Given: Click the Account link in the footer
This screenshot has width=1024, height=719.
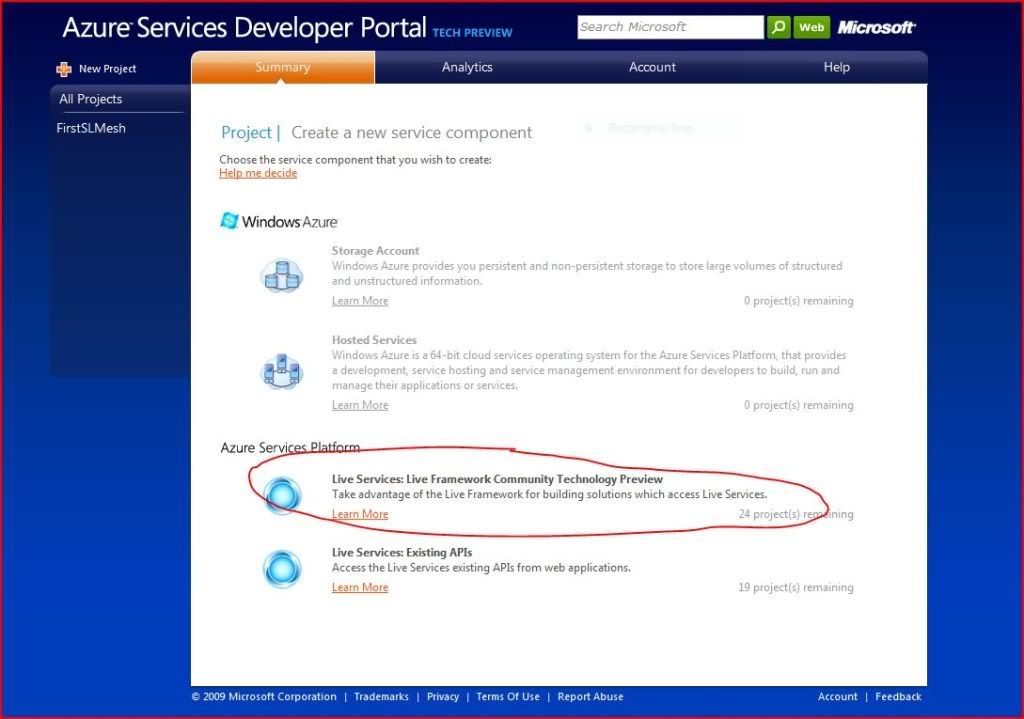Looking at the screenshot, I should [837, 697].
